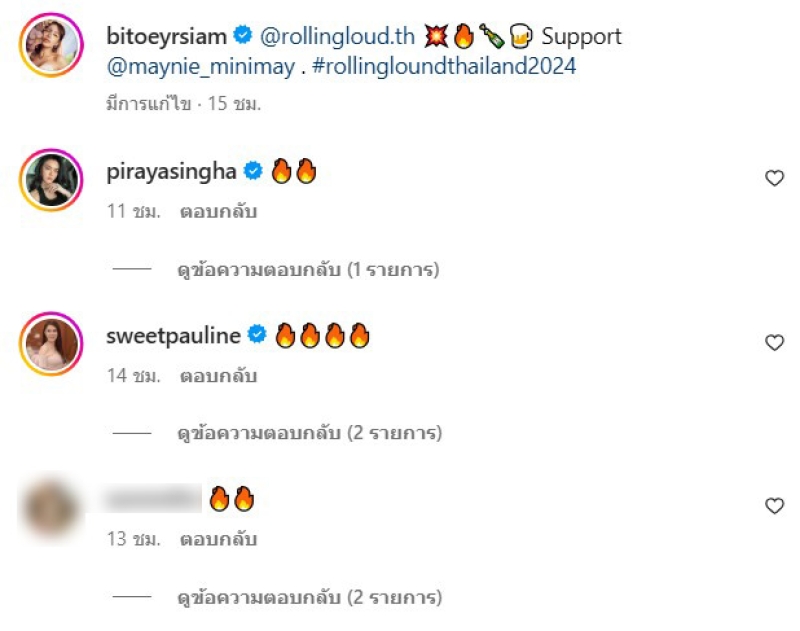Reply to the blurred user's comment
Image resolution: width=800 pixels, height=631 pixels.
[218, 539]
